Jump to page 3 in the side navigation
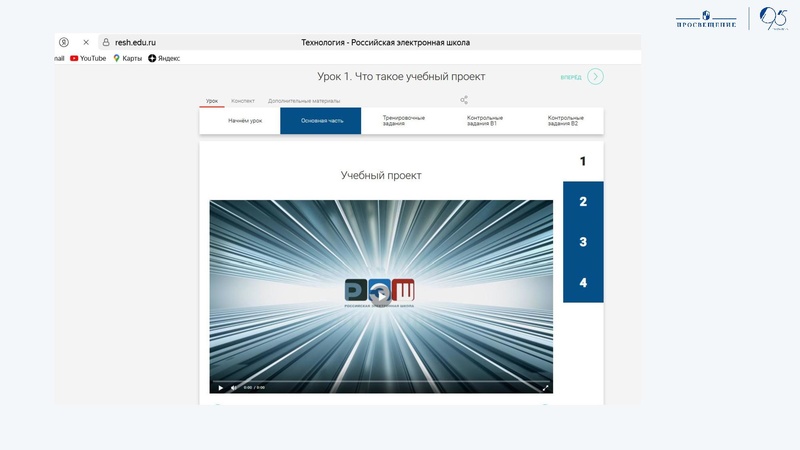The height and width of the screenshot is (450, 800). pos(583,242)
